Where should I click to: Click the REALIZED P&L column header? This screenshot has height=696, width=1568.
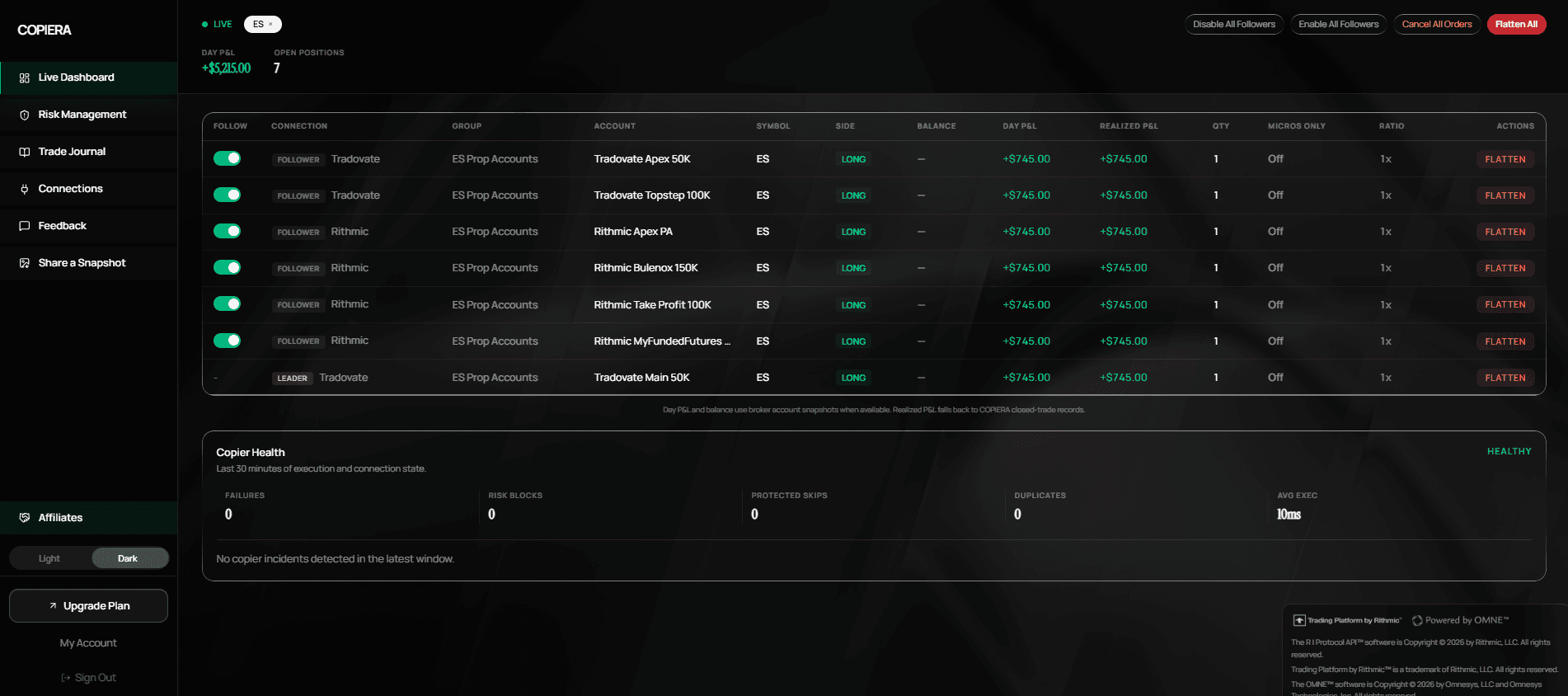(1129, 126)
